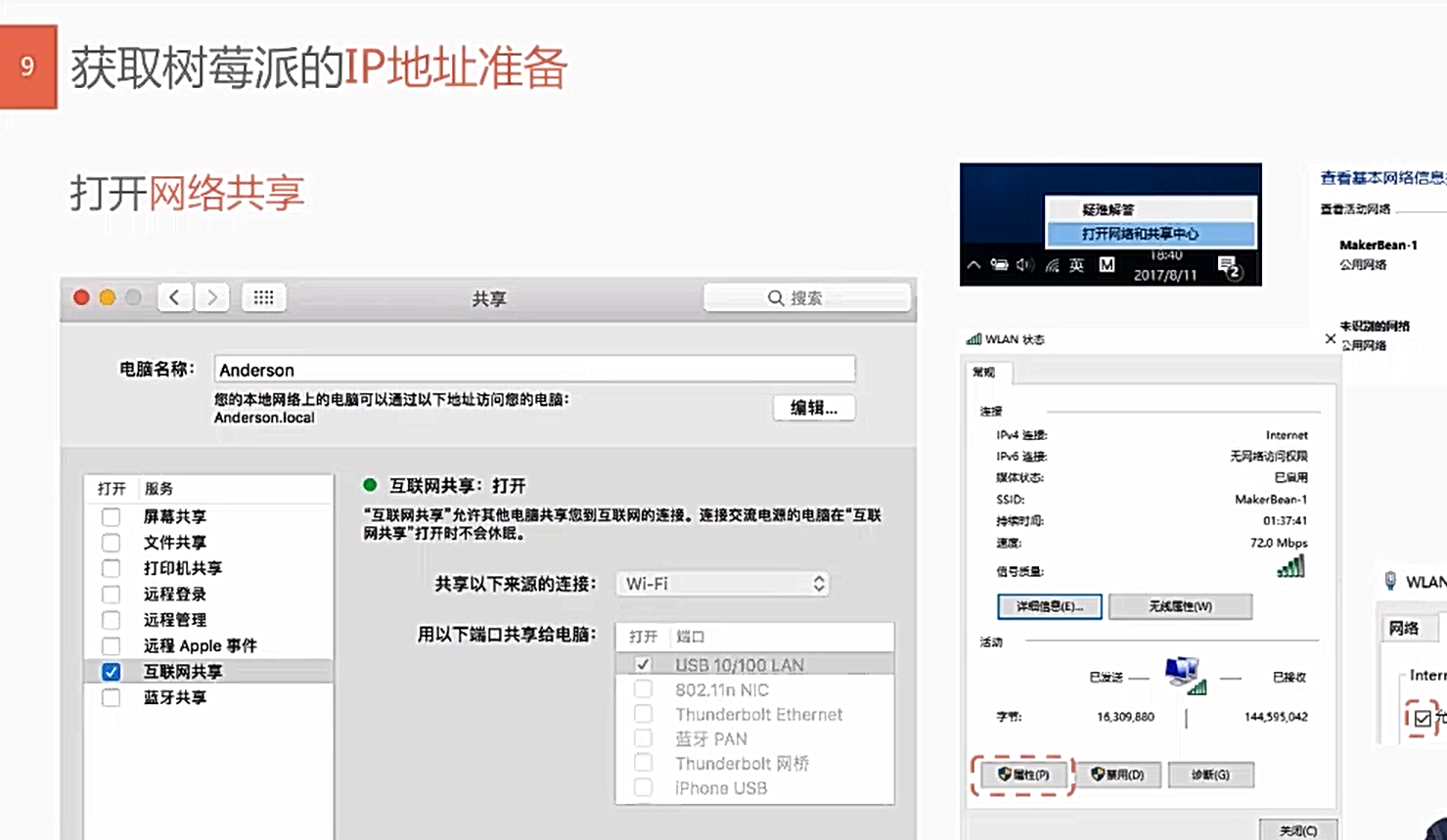Click the green signal bars icon beside 信号质量
Screen dimensions: 1447x840
pyautogui.click(x=1290, y=567)
